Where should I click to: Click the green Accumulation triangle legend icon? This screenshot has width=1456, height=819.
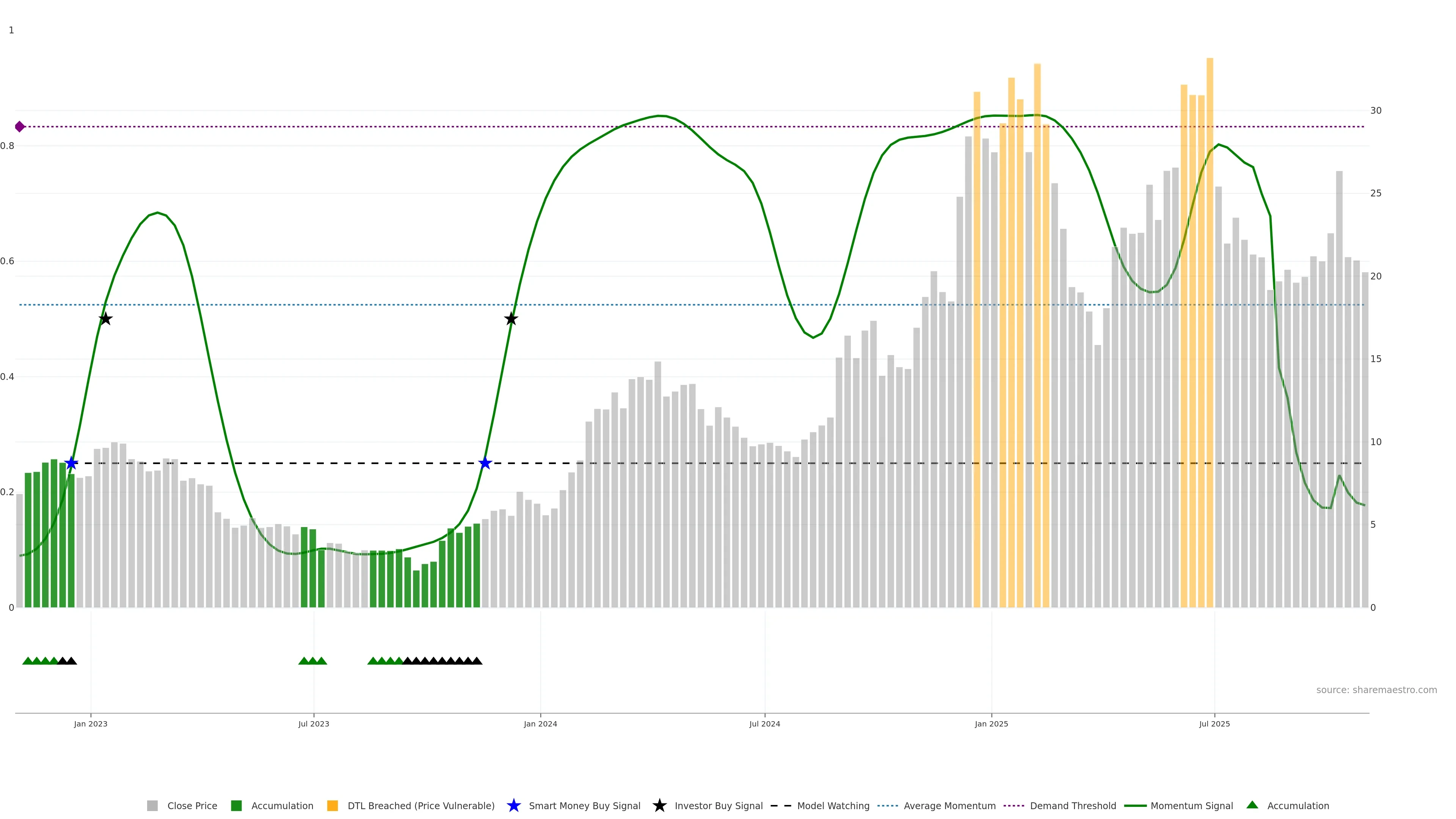(x=1252, y=805)
